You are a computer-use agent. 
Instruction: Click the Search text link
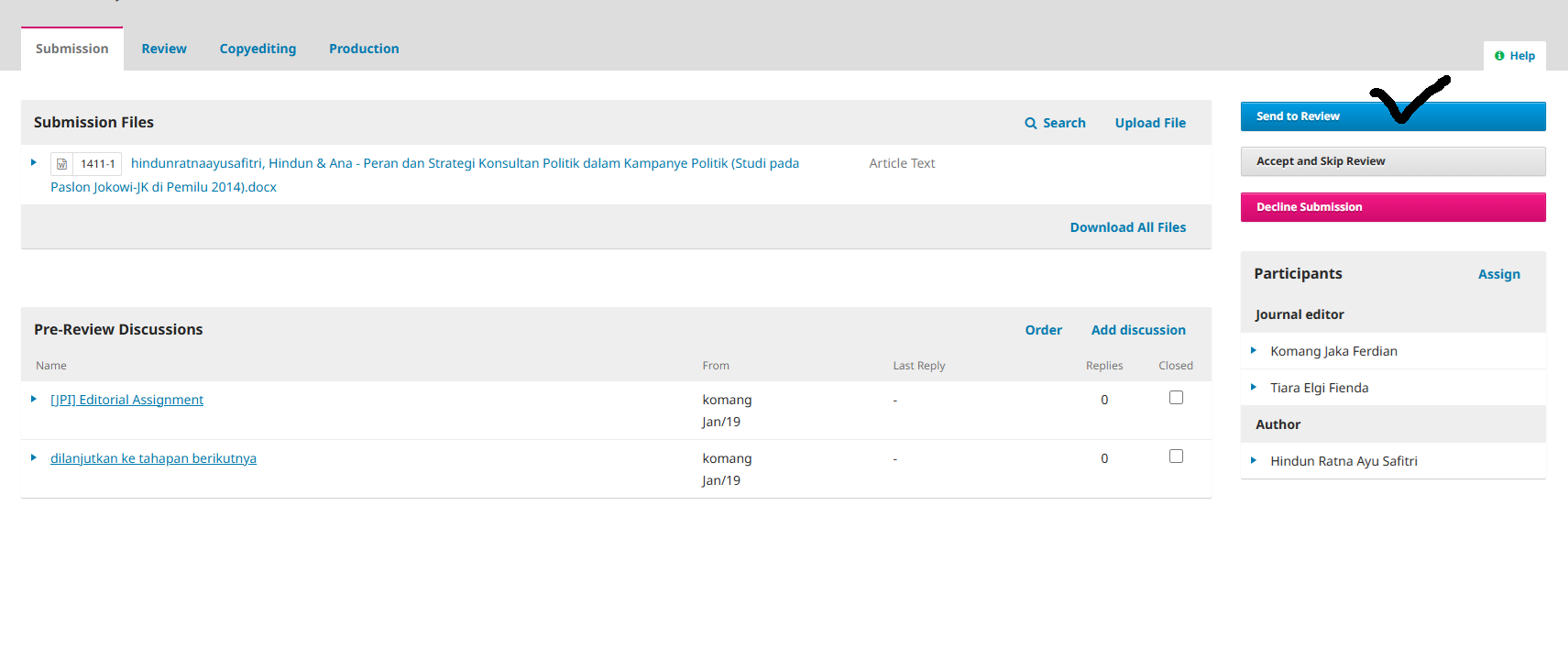click(1064, 123)
